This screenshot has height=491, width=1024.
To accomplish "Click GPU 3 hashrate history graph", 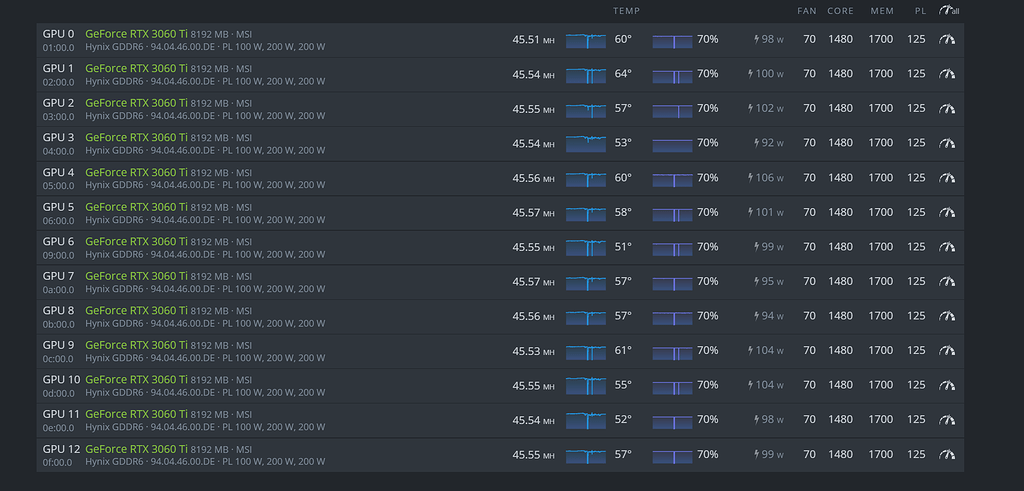I will tap(586, 144).
